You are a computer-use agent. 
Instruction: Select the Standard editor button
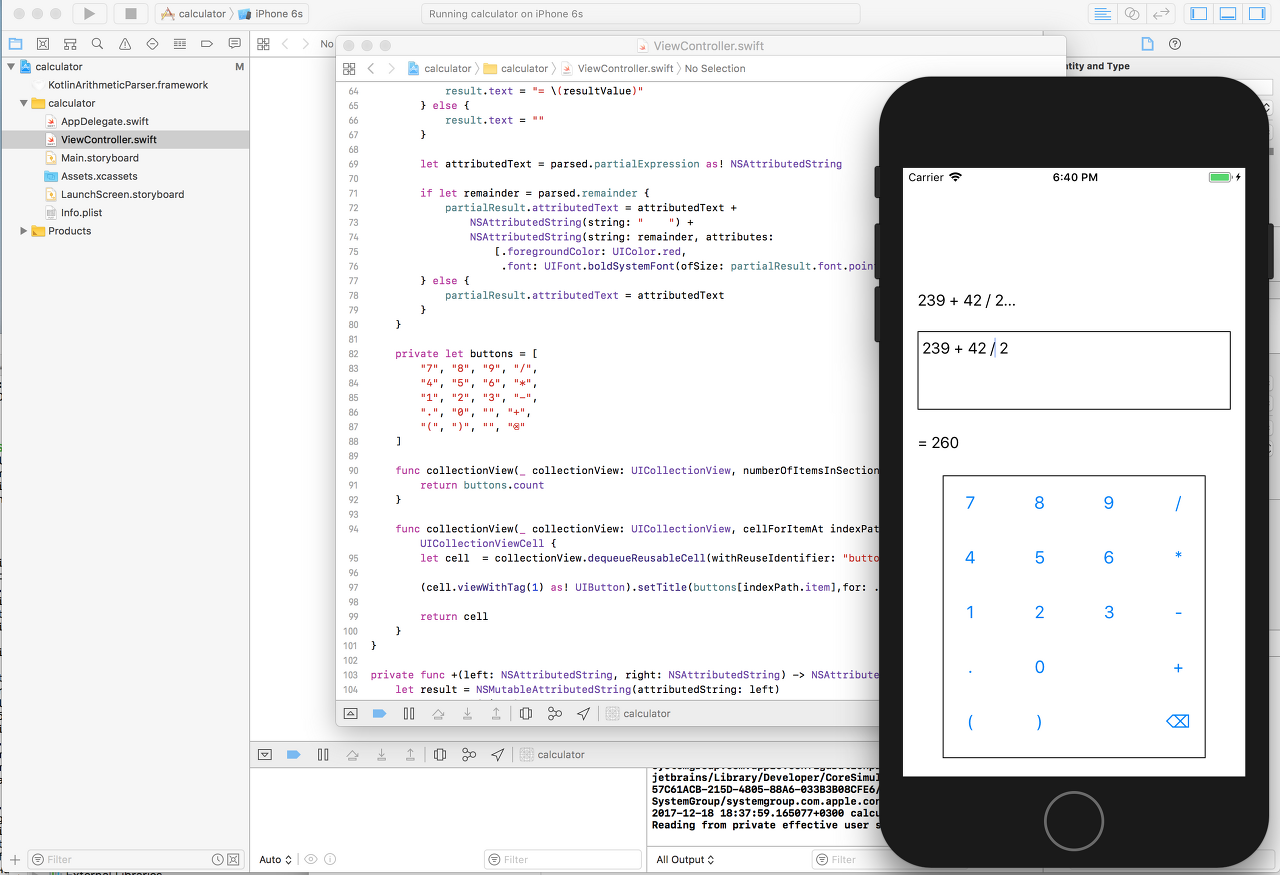click(1103, 14)
